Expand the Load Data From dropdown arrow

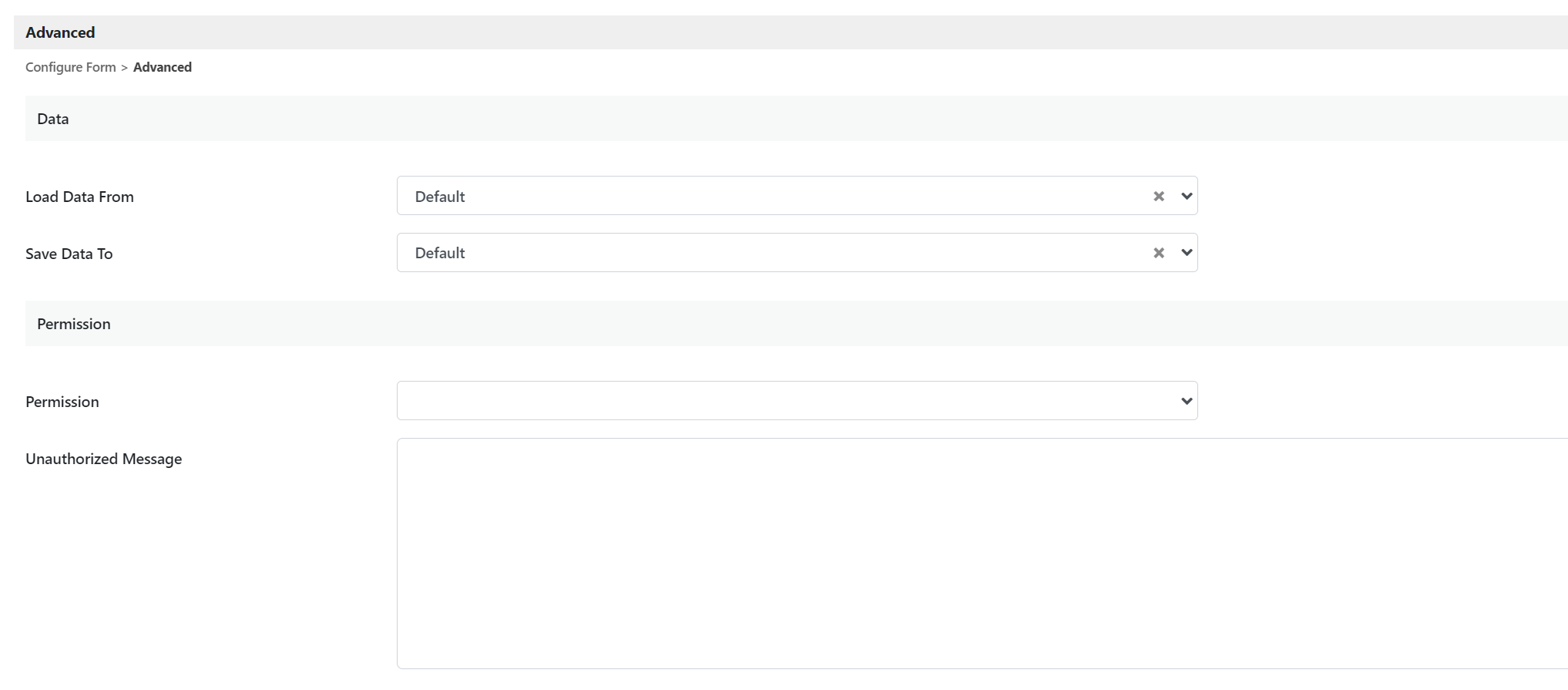tap(1187, 197)
